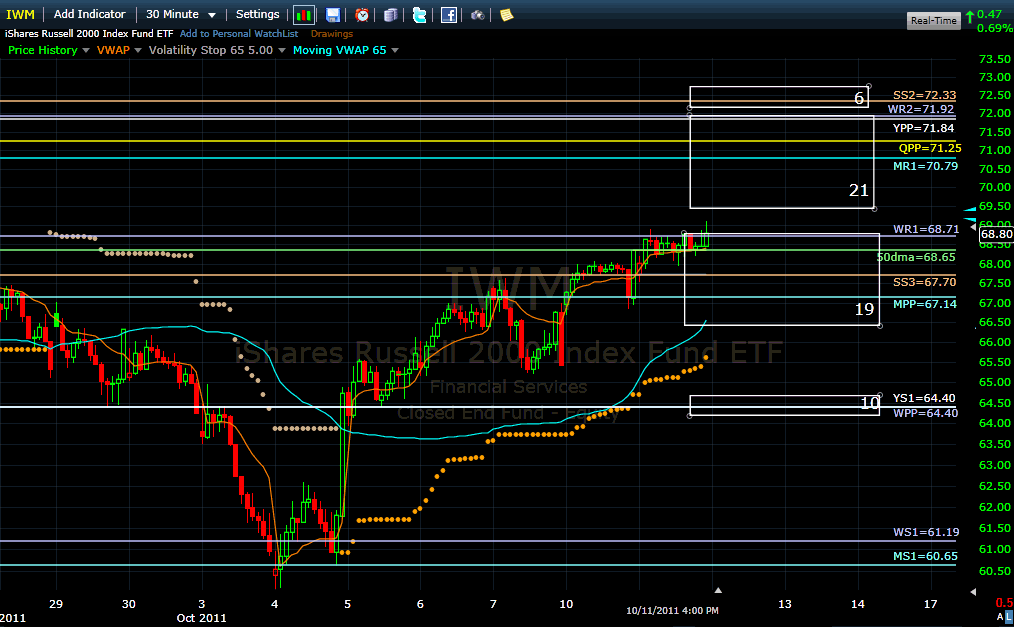Click the Oct 2011 label on time axis
The width and height of the screenshot is (1014, 627).
coord(201,618)
